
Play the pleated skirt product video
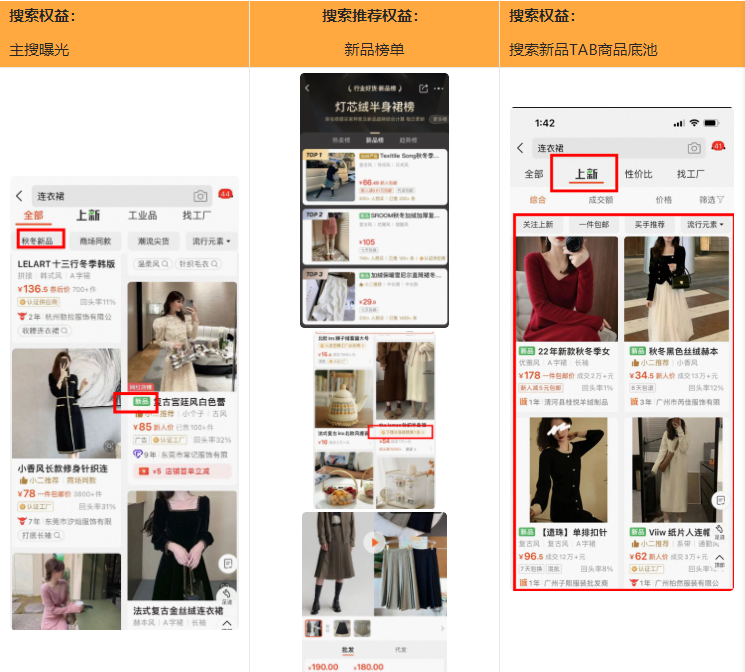[374, 542]
